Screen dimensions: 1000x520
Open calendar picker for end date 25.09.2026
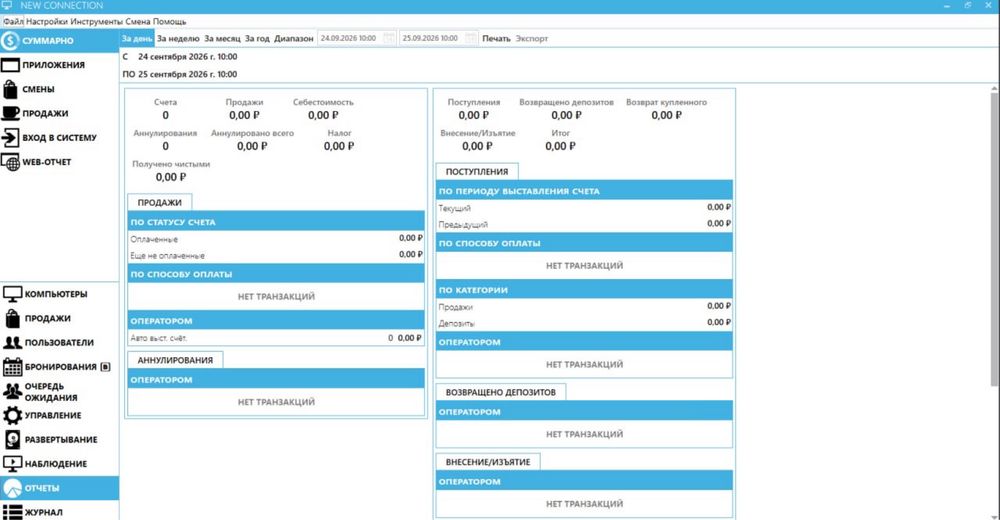click(x=471, y=38)
